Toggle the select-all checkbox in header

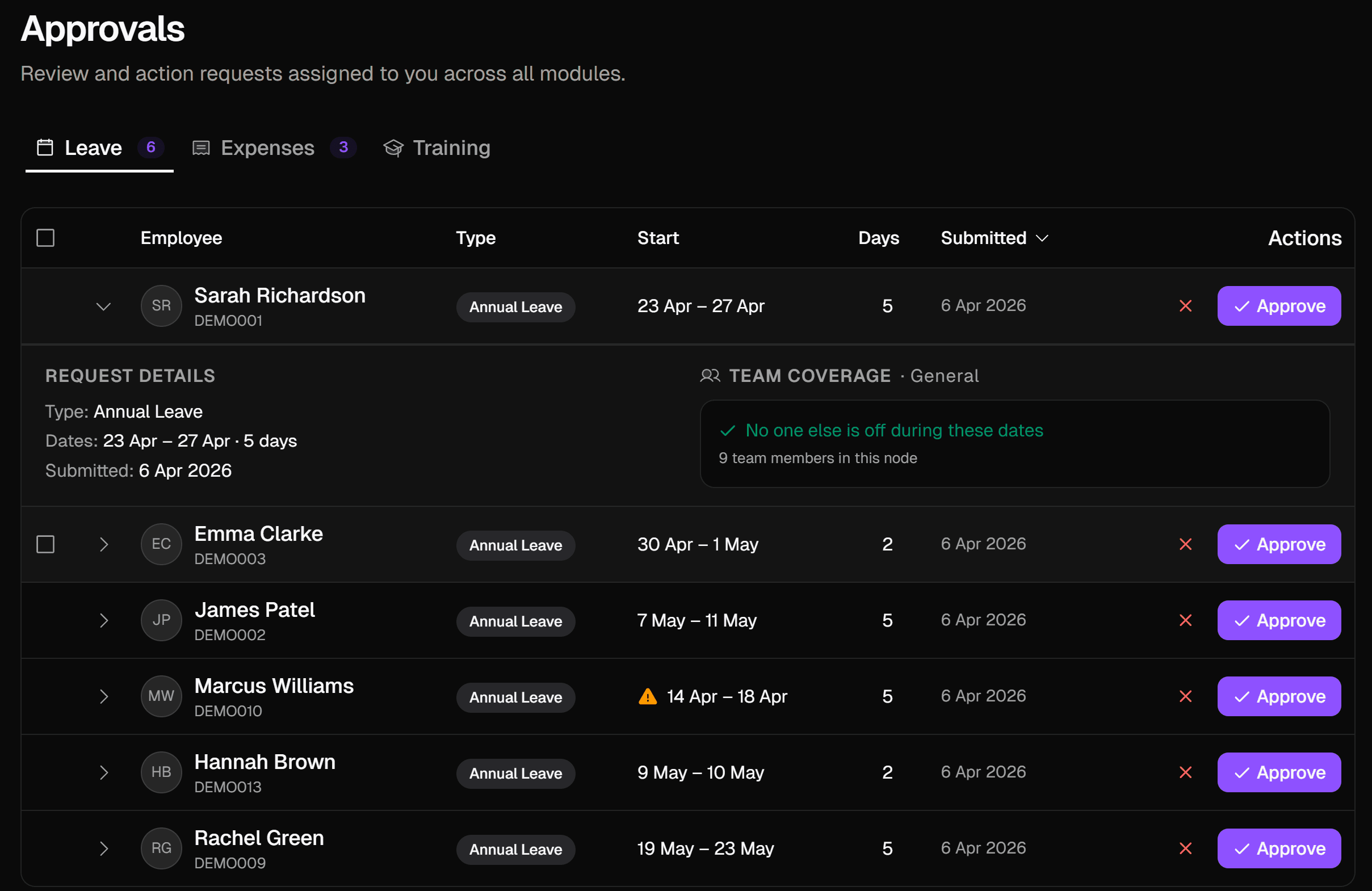(x=45, y=238)
